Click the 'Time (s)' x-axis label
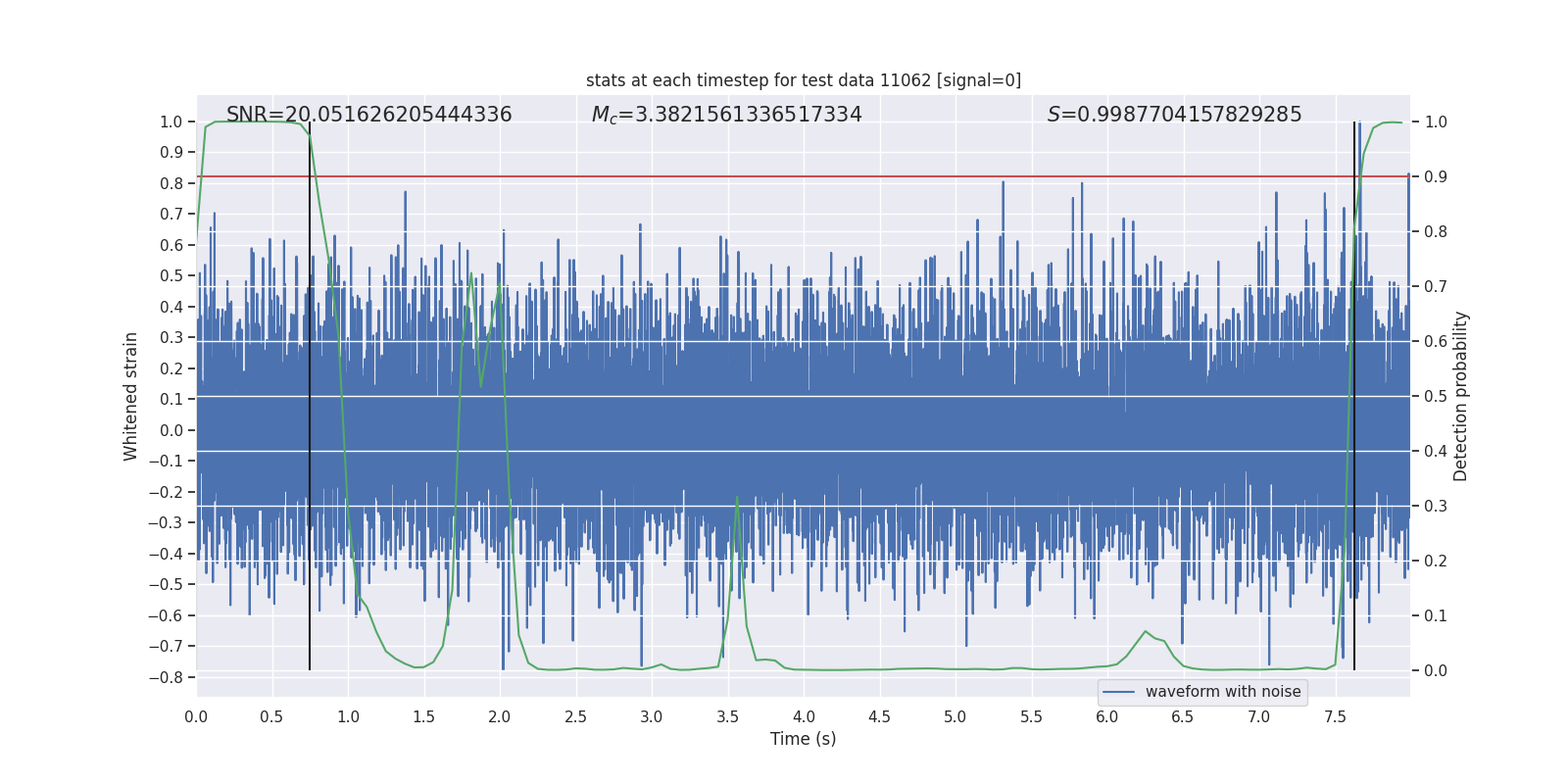Image resolution: width=1568 pixels, height=784 pixels. [803, 739]
